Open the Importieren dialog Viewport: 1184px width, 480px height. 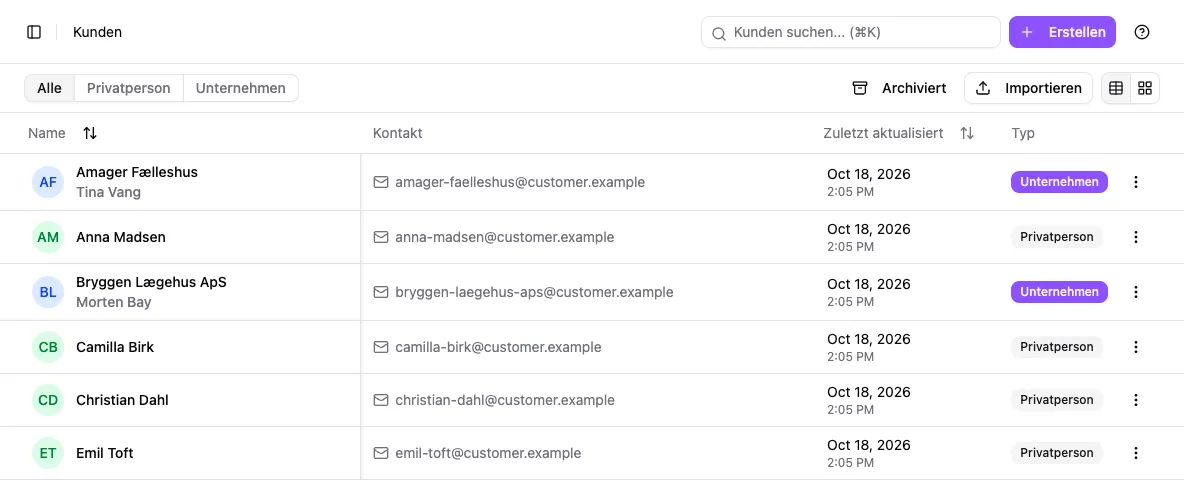point(1028,88)
